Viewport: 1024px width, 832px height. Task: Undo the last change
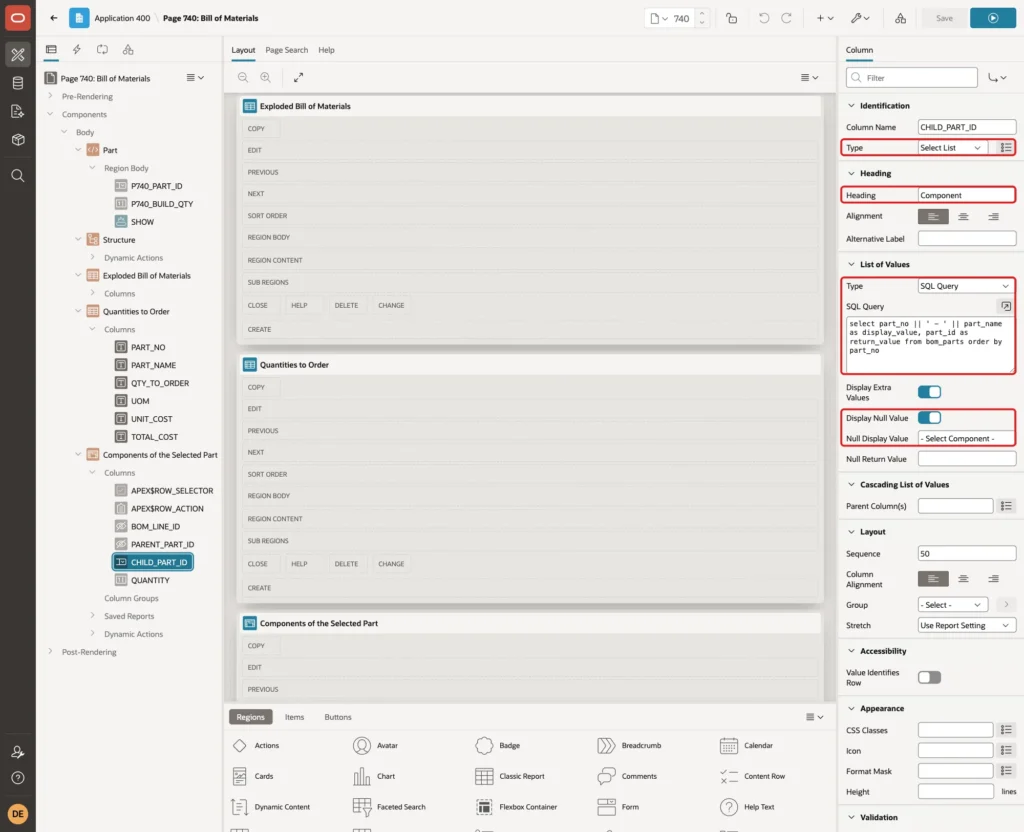[764, 18]
